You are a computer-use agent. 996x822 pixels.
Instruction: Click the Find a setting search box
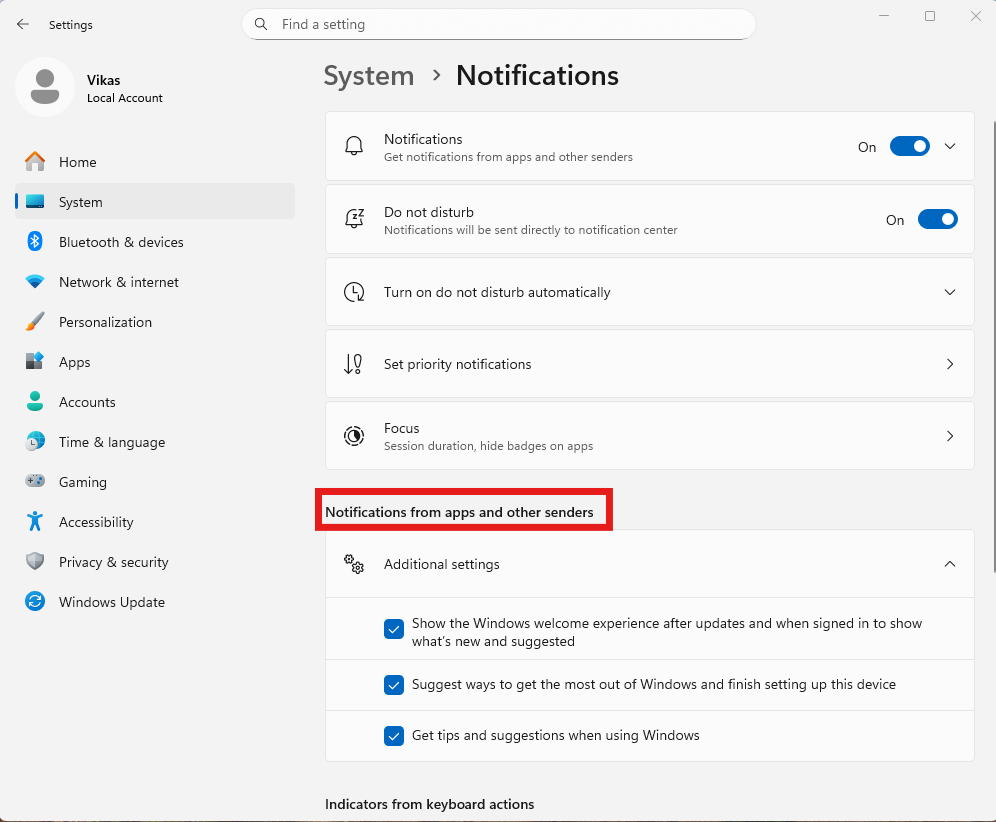coord(498,24)
